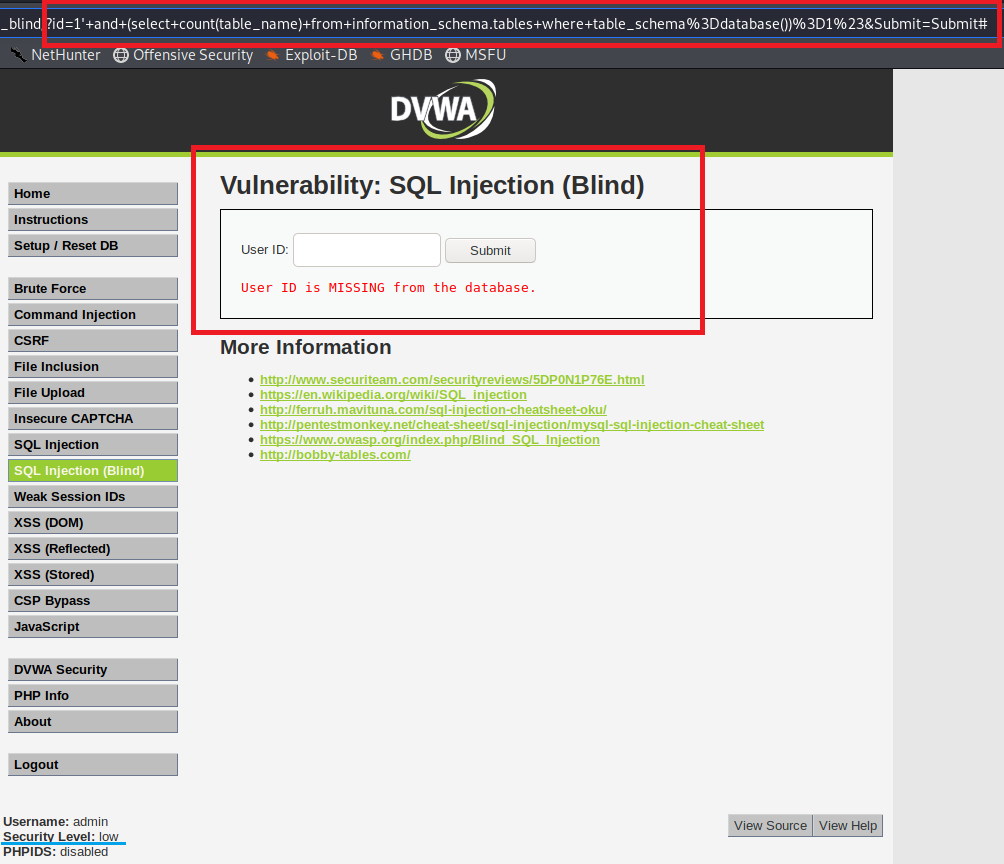The image size is (1004, 864).
Task: Open the Exploit-DB bookmark
Action: point(312,55)
